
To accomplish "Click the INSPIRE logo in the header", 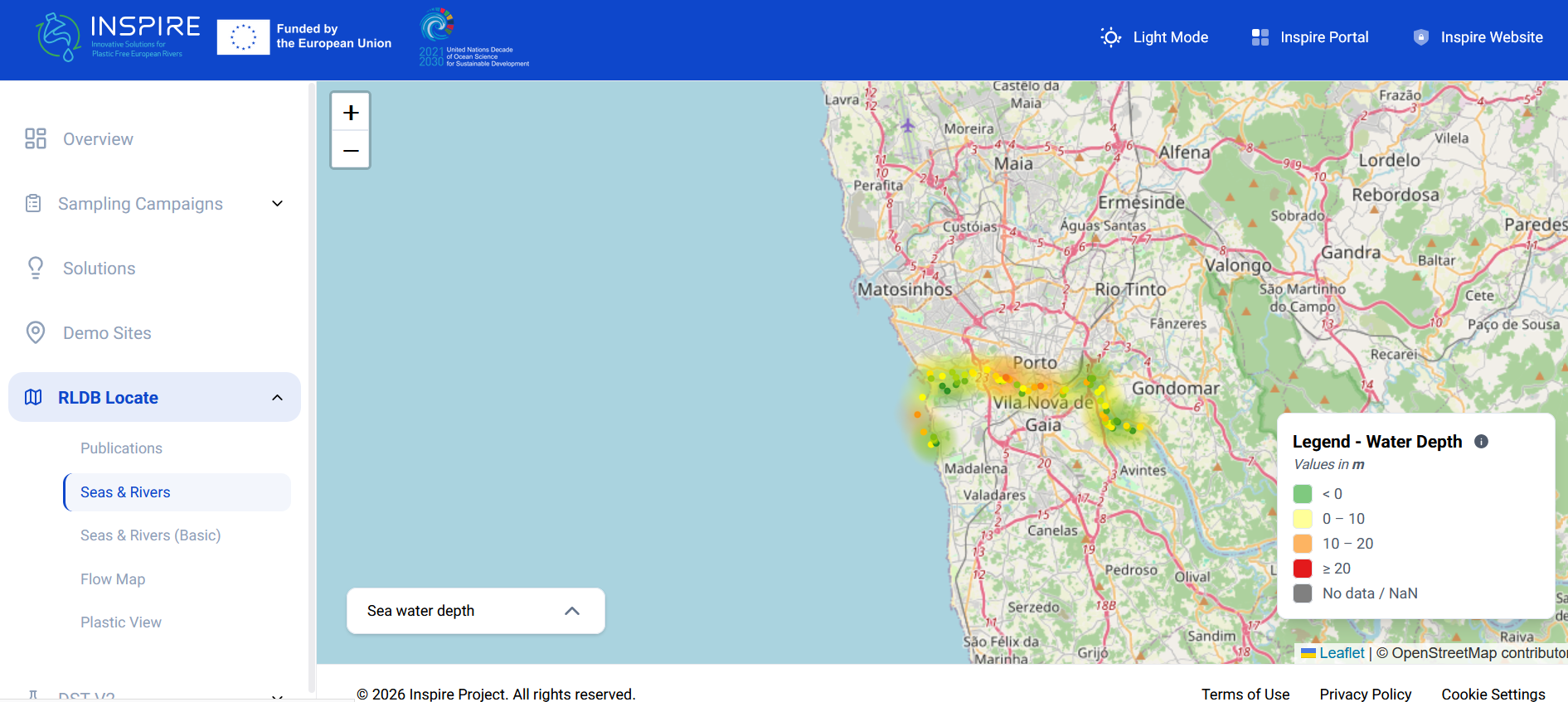I will (x=118, y=37).
